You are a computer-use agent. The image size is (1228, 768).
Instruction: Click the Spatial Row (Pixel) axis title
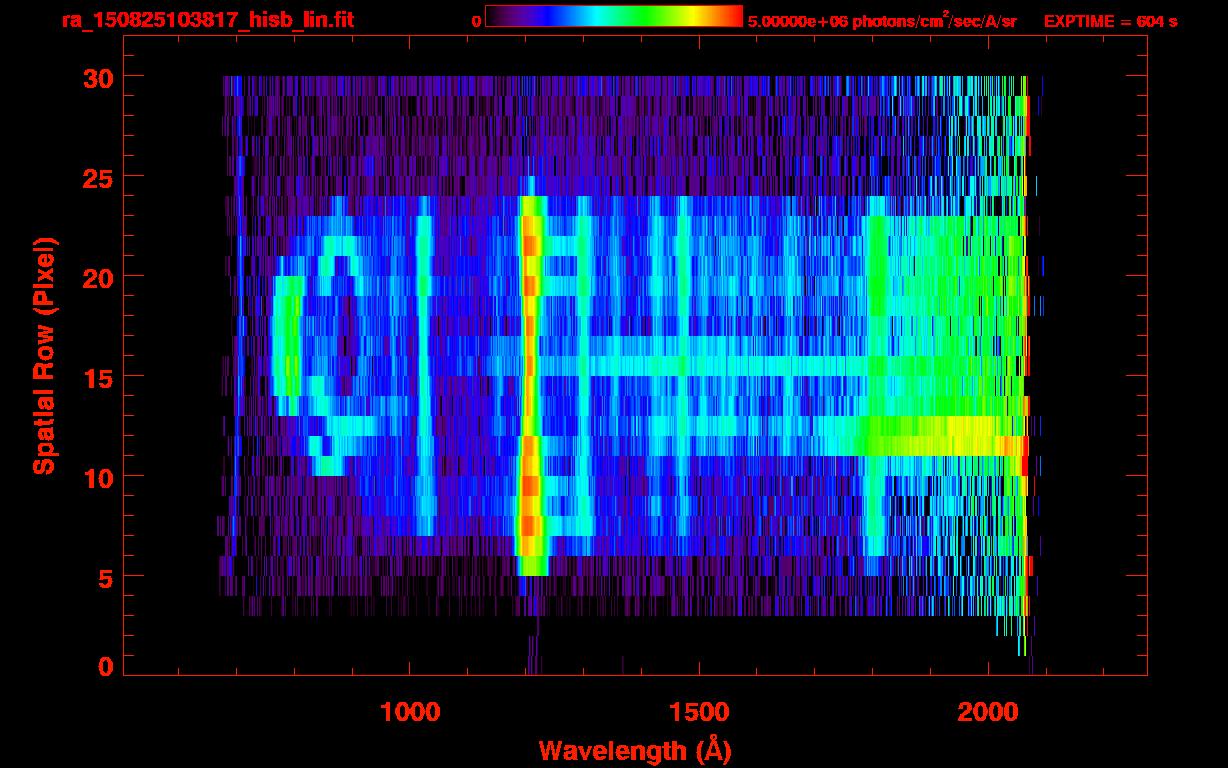click(43, 356)
